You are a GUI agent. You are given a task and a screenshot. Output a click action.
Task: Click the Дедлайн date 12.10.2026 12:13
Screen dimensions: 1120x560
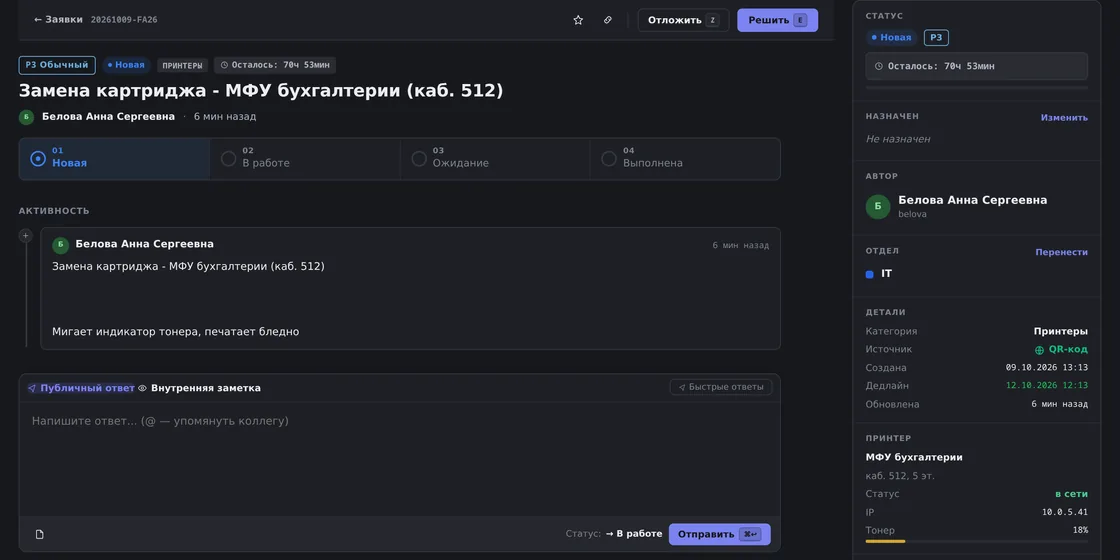tap(1046, 386)
